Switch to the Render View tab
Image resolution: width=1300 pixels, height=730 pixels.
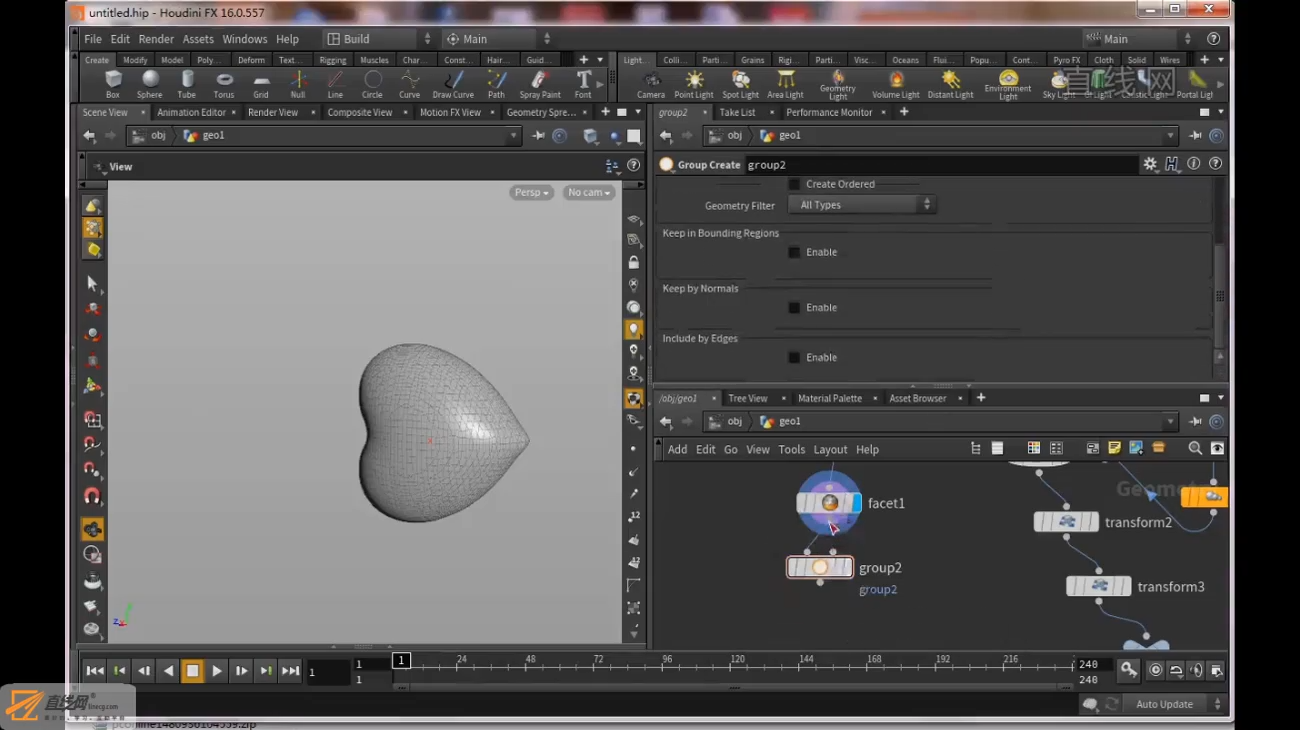[x=273, y=113]
